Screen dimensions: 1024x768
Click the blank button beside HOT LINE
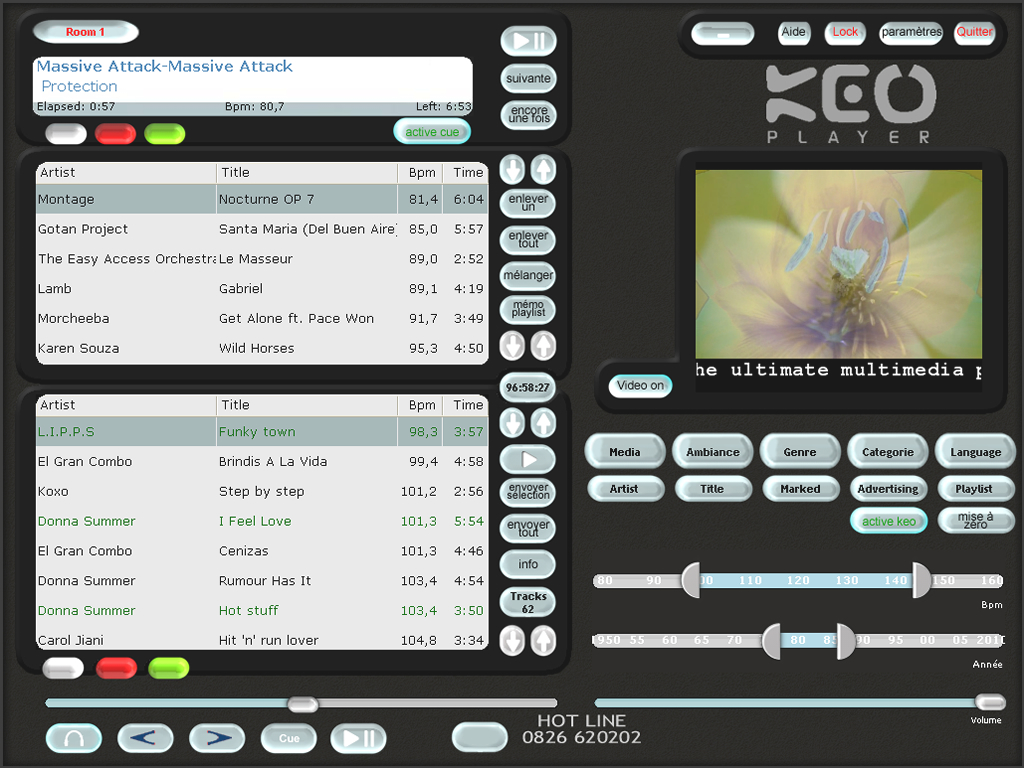[480, 737]
